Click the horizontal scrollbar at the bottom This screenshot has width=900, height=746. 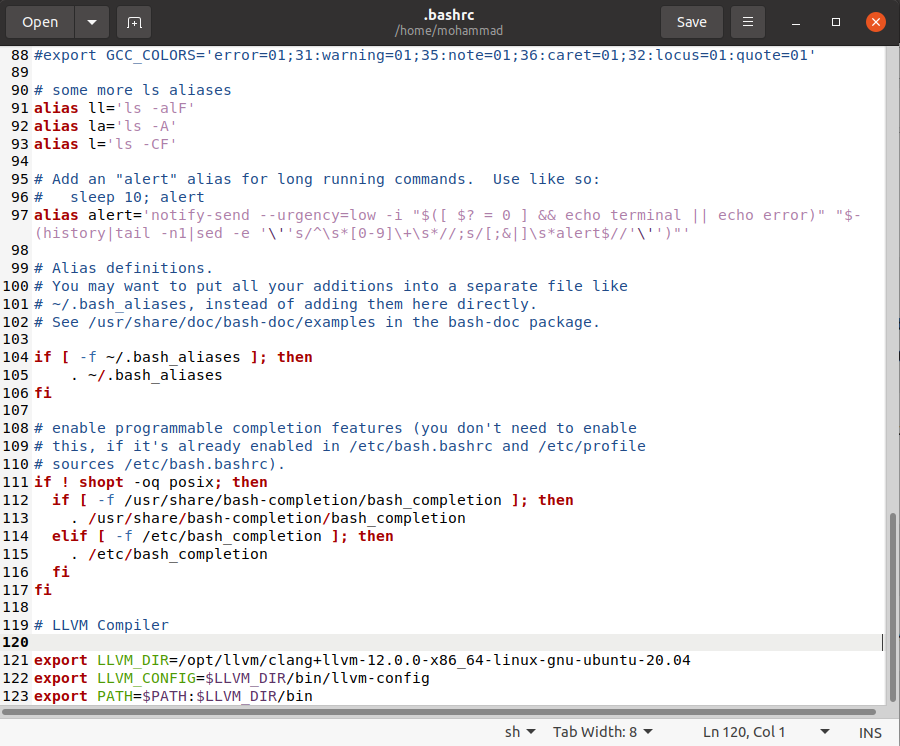[x=440, y=712]
